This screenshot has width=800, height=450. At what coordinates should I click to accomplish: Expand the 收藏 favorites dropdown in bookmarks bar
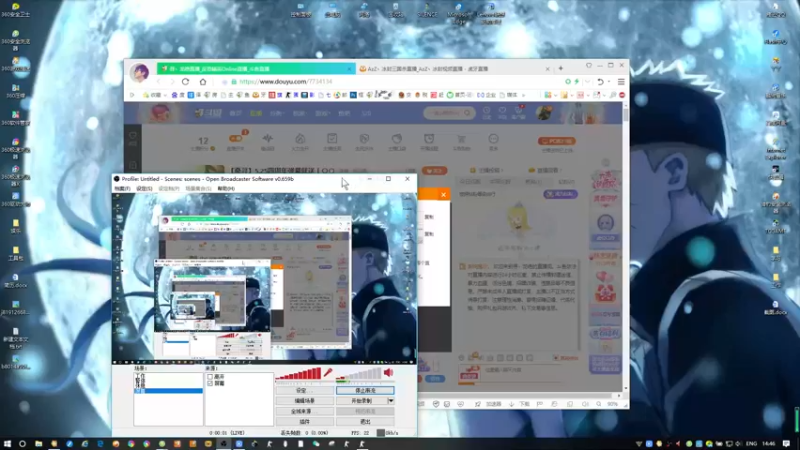coord(155,95)
